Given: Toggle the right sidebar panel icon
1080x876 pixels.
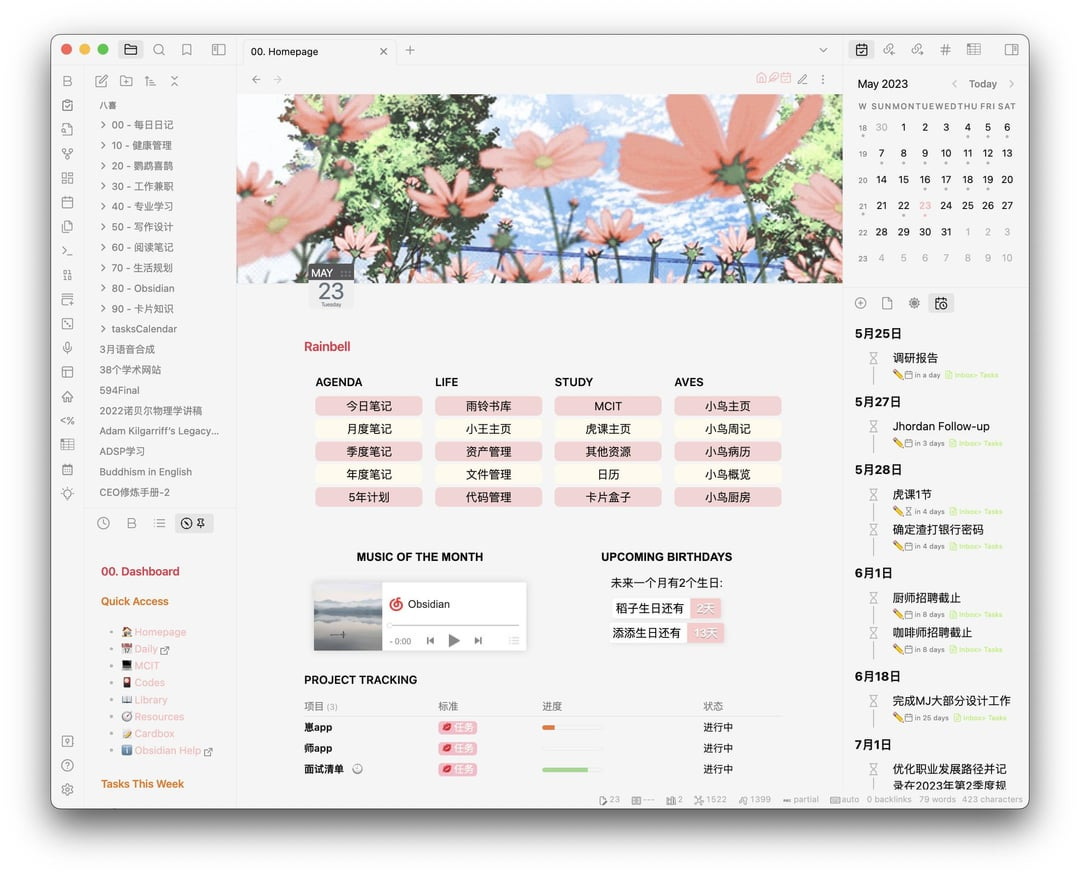Looking at the screenshot, I should point(1011,50).
